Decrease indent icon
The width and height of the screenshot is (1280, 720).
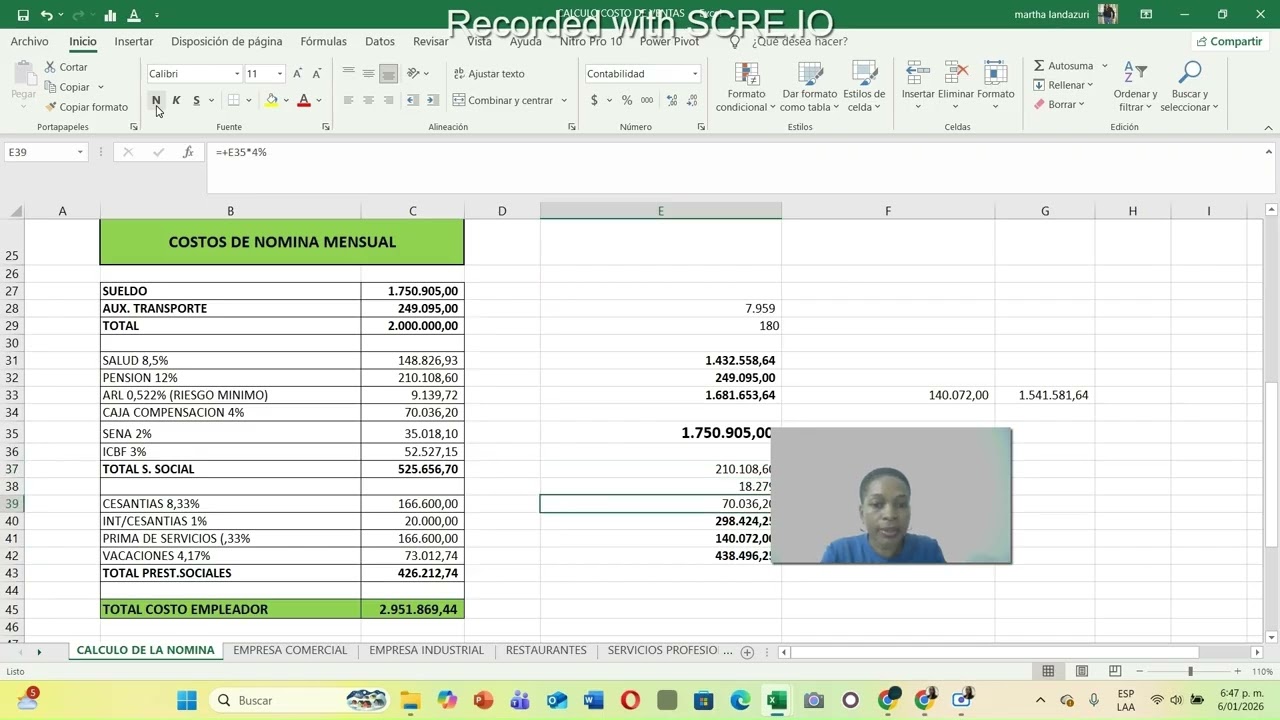pyautogui.click(x=412, y=100)
